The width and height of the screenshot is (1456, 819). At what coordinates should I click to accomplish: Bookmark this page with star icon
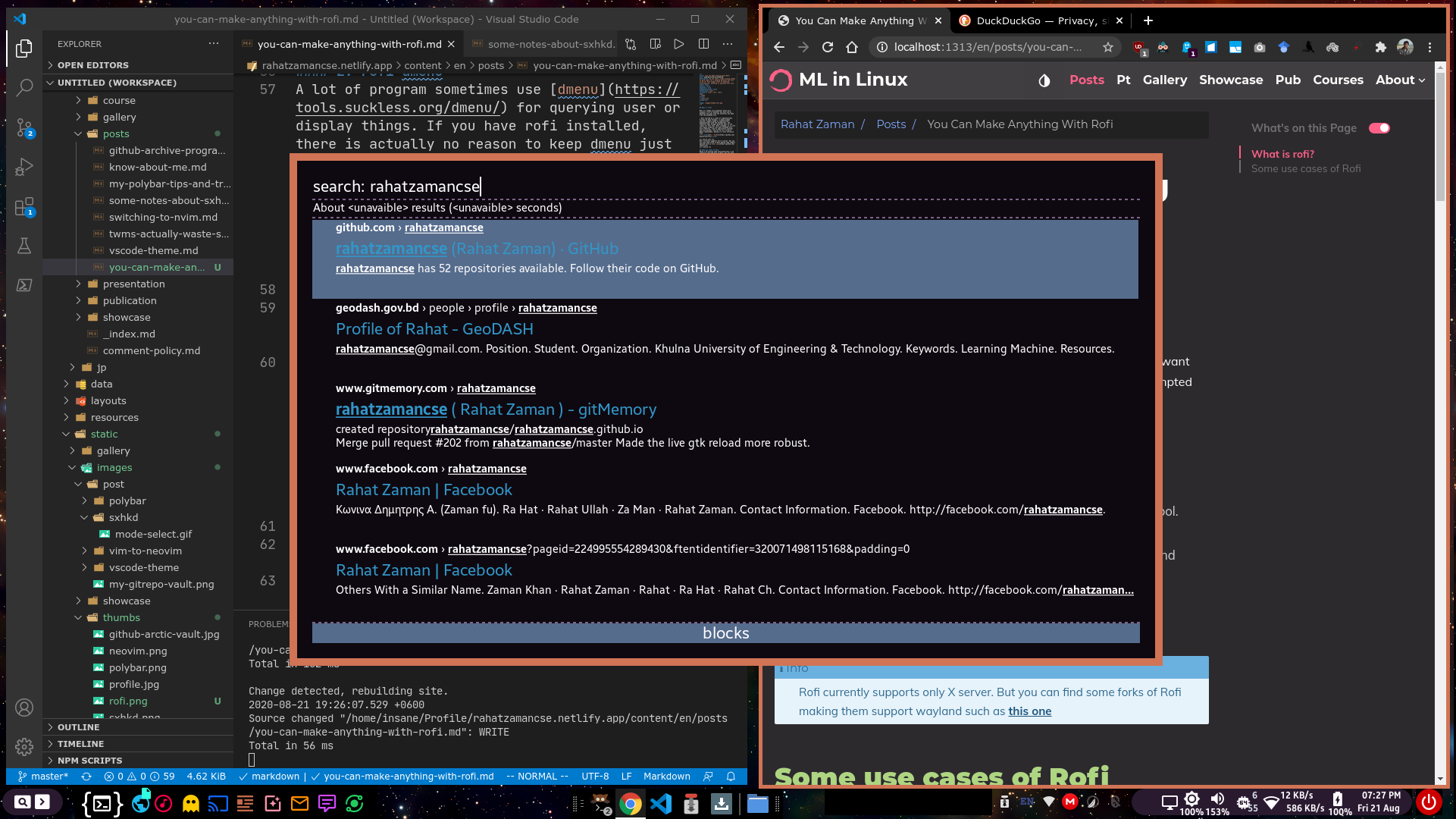pos(1108,47)
